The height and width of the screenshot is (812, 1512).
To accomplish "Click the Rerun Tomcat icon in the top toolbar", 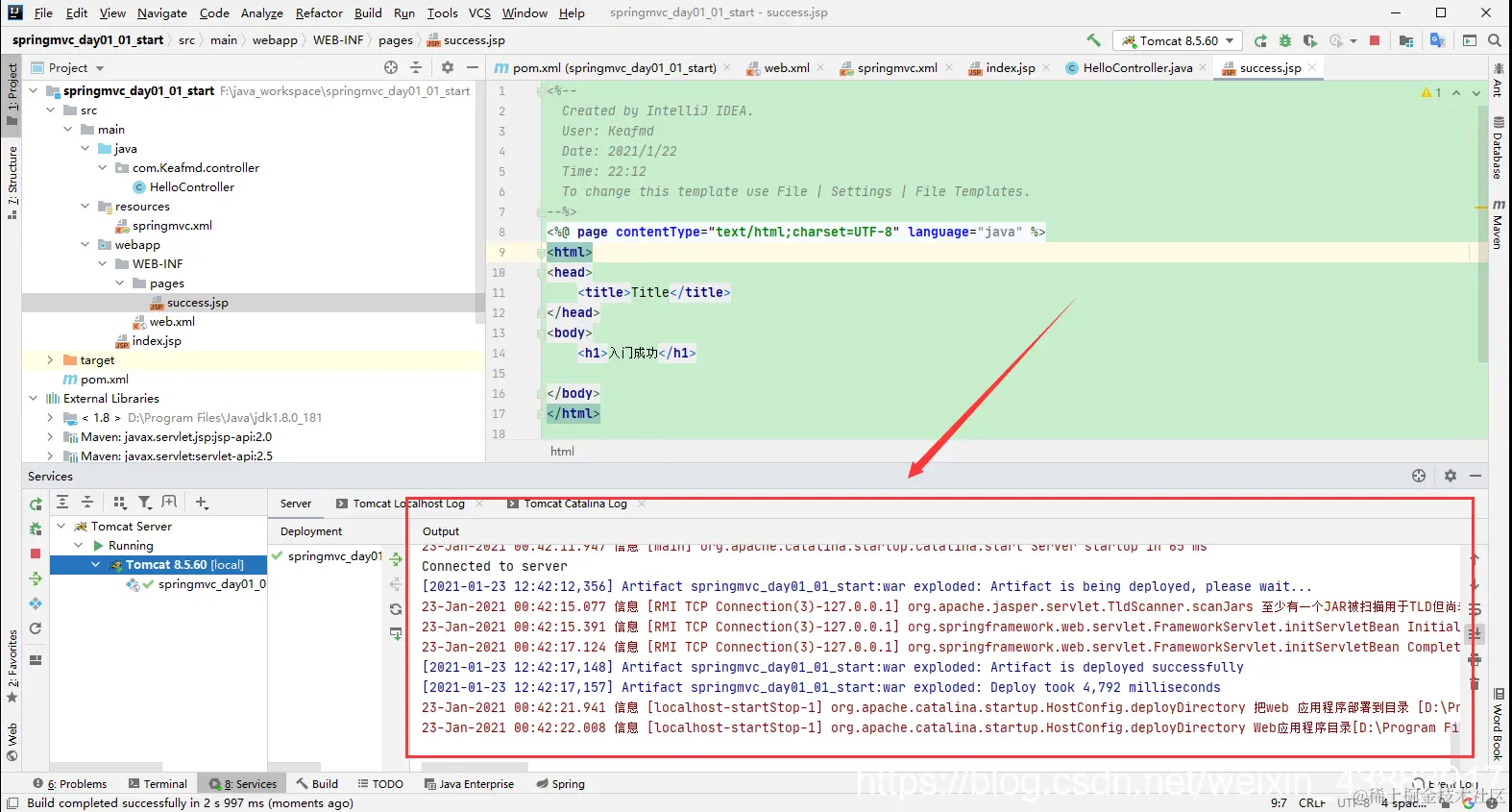I will point(1260,40).
